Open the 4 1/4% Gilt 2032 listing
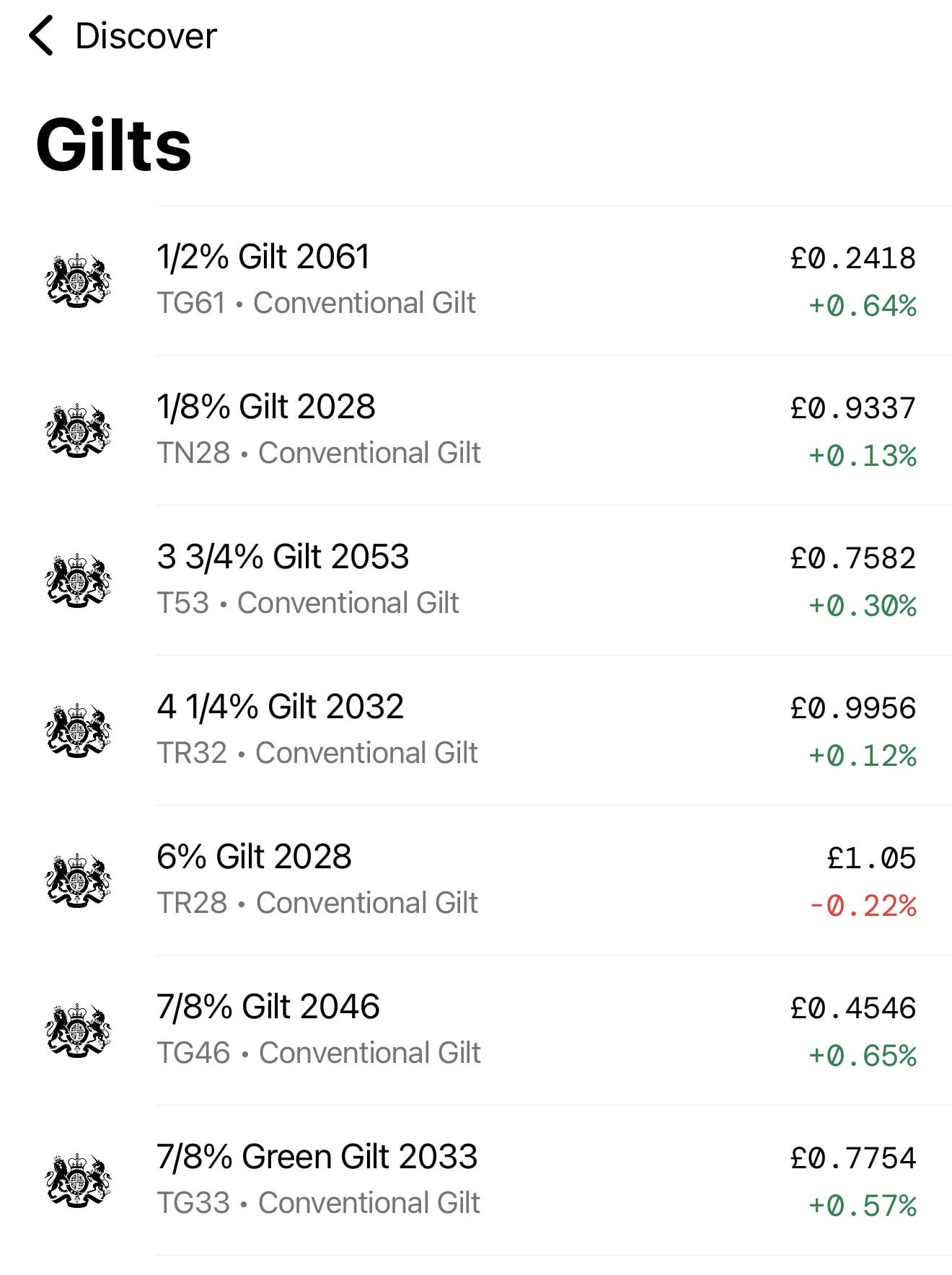The width and height of the screenshot is (952, 1275). [280, 707]
